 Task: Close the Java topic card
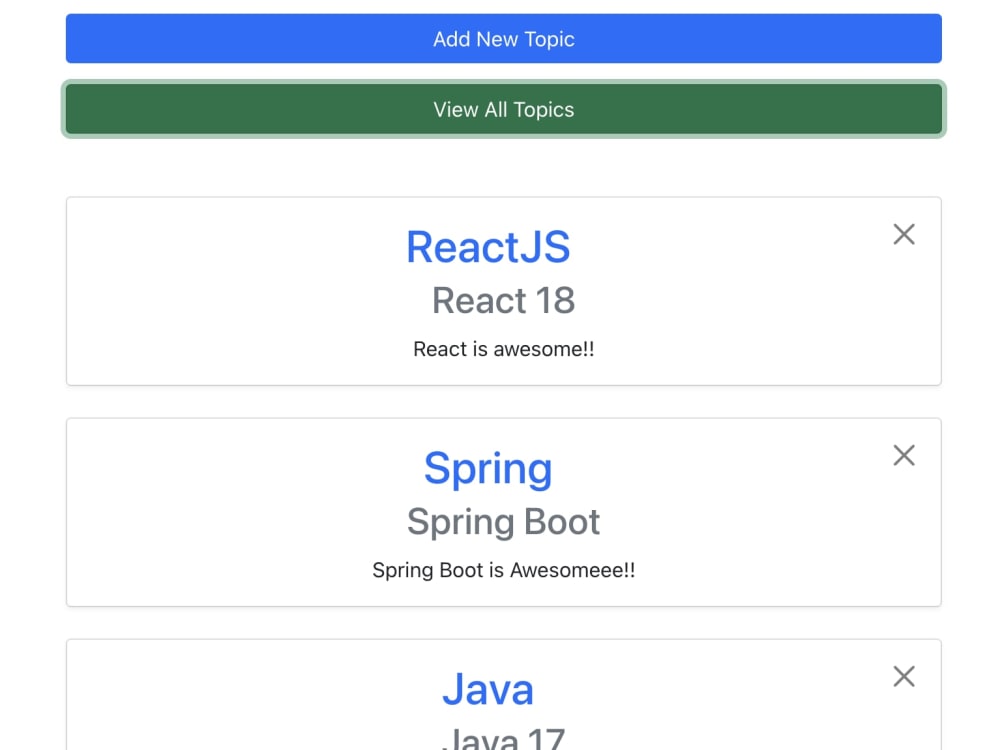[x=904, y=676]
